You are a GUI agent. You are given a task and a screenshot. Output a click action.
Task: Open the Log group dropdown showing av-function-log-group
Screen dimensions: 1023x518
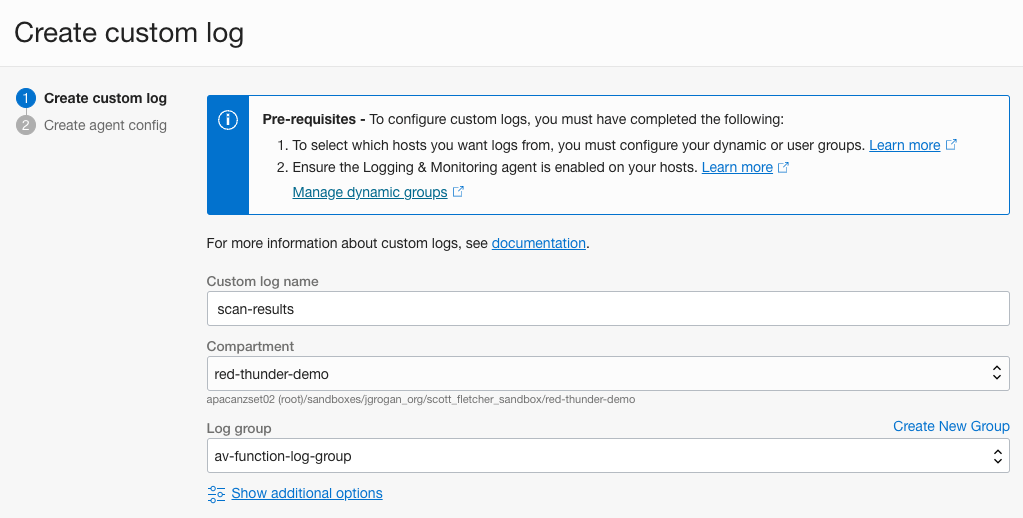(x=600, y=456)
